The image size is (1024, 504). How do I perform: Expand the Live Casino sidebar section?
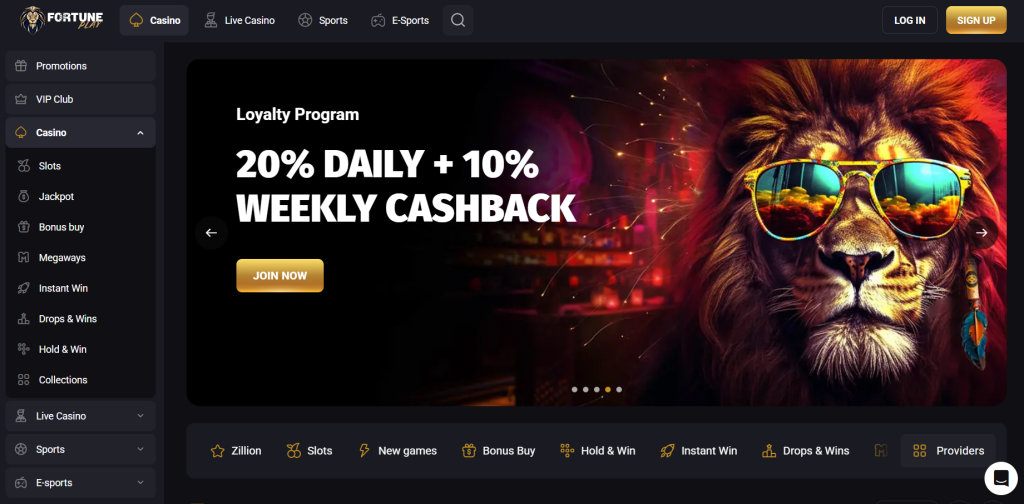(140, 416)
